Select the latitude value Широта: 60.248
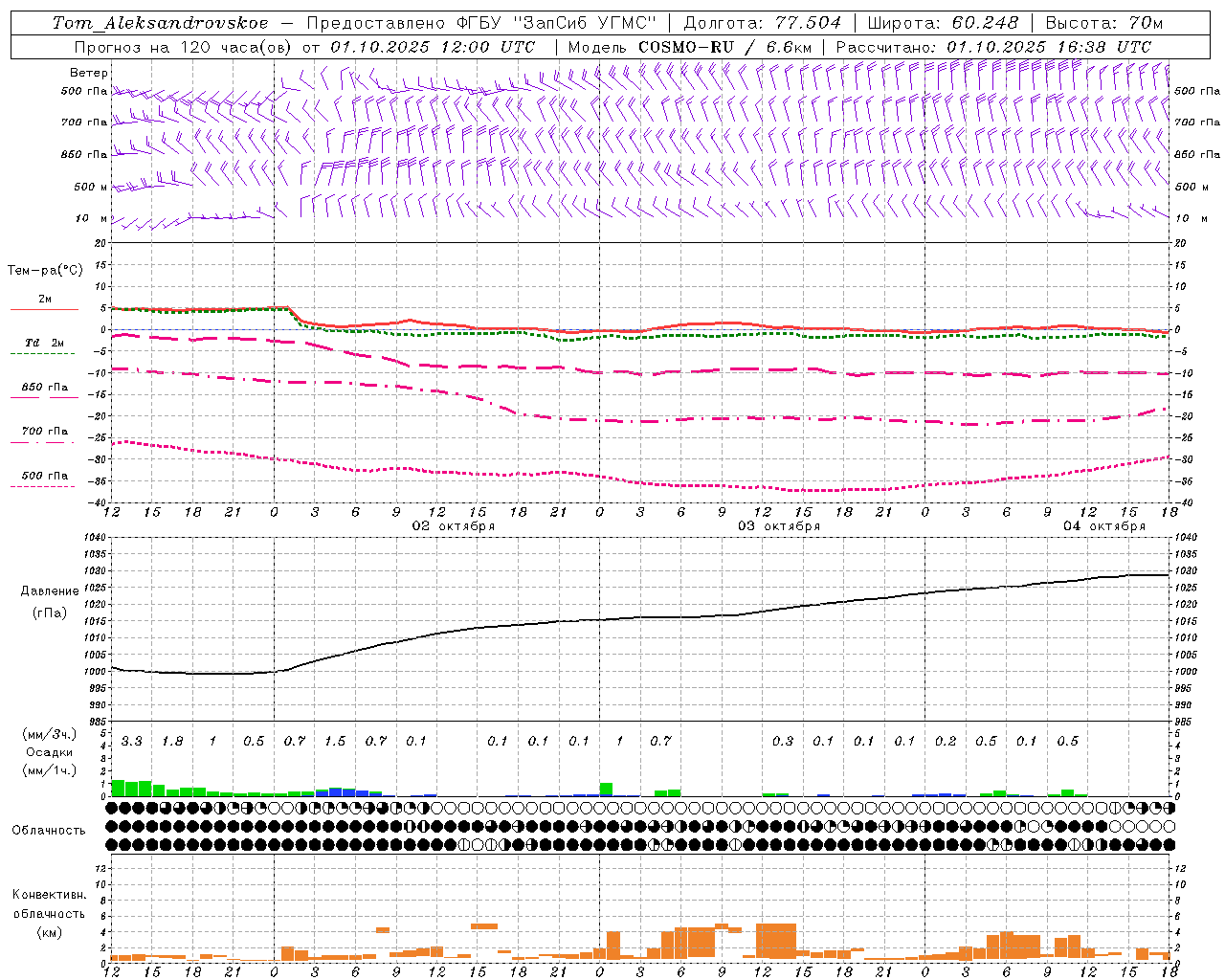Screen dimensions: 1225x980 coord(943,22)
